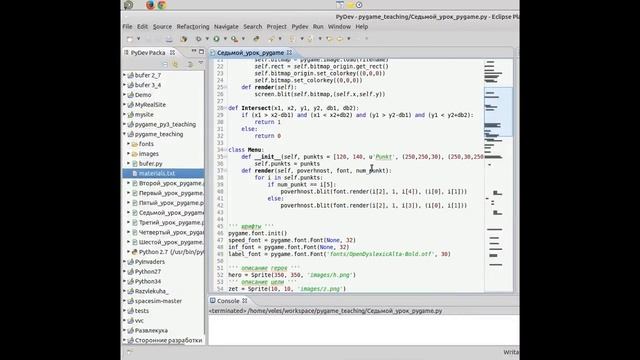Click the New file toolbar icon
This screenshot has width=640, height=360.
[129, 39]
